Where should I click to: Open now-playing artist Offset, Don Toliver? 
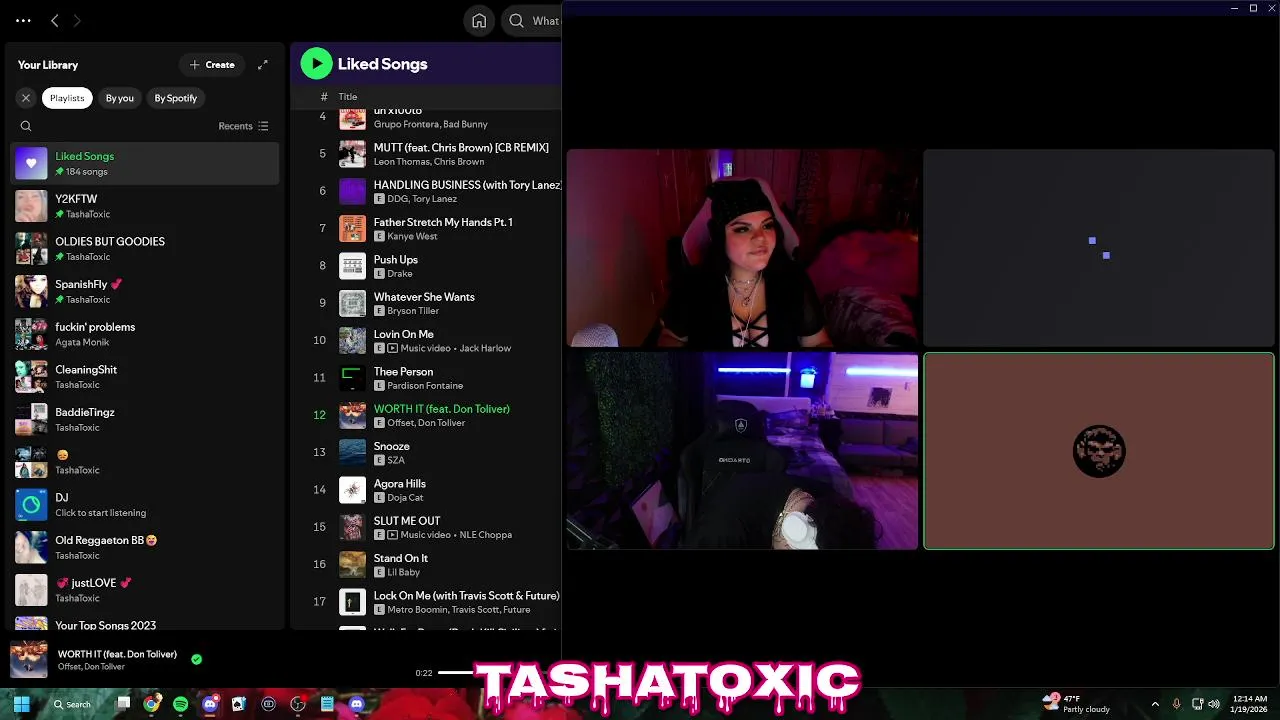point(91,667)
